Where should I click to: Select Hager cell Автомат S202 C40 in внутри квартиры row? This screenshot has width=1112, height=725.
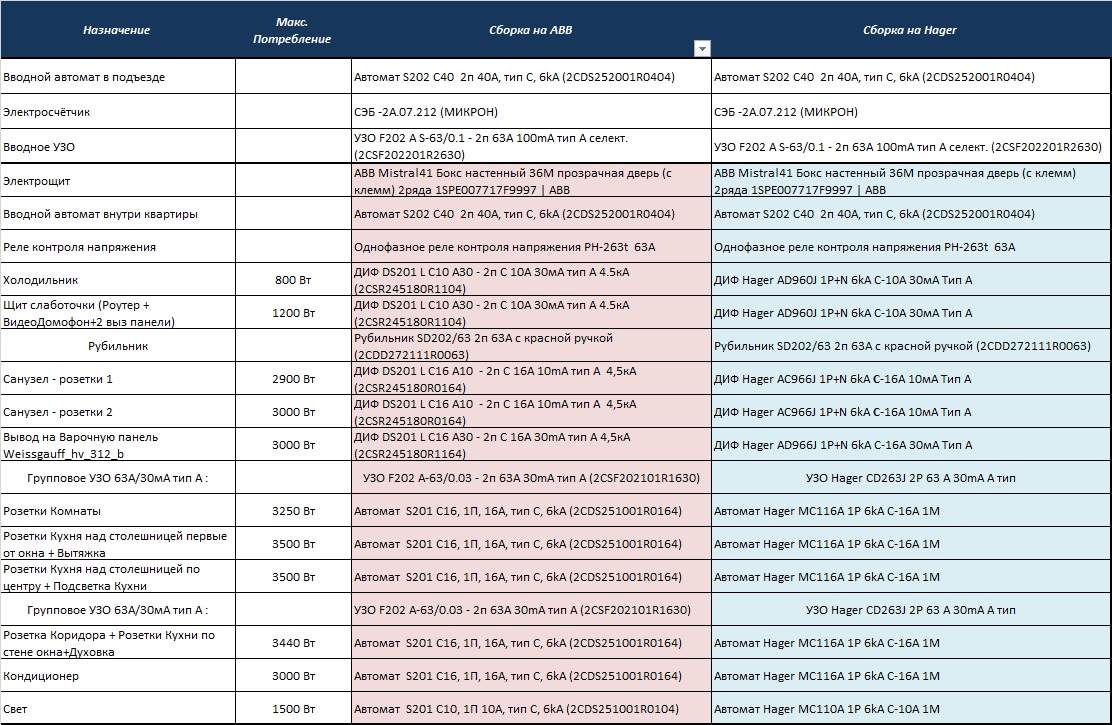click(x=911, y=214)
